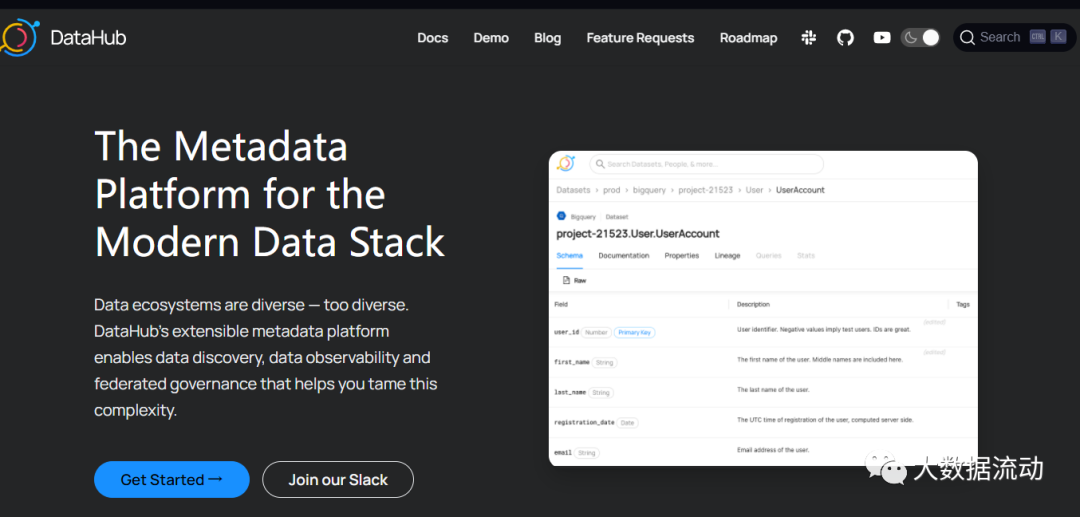Click the Field column header
Image resolution: width=1080 pixels, height=517 pixels.
[561, 304]
